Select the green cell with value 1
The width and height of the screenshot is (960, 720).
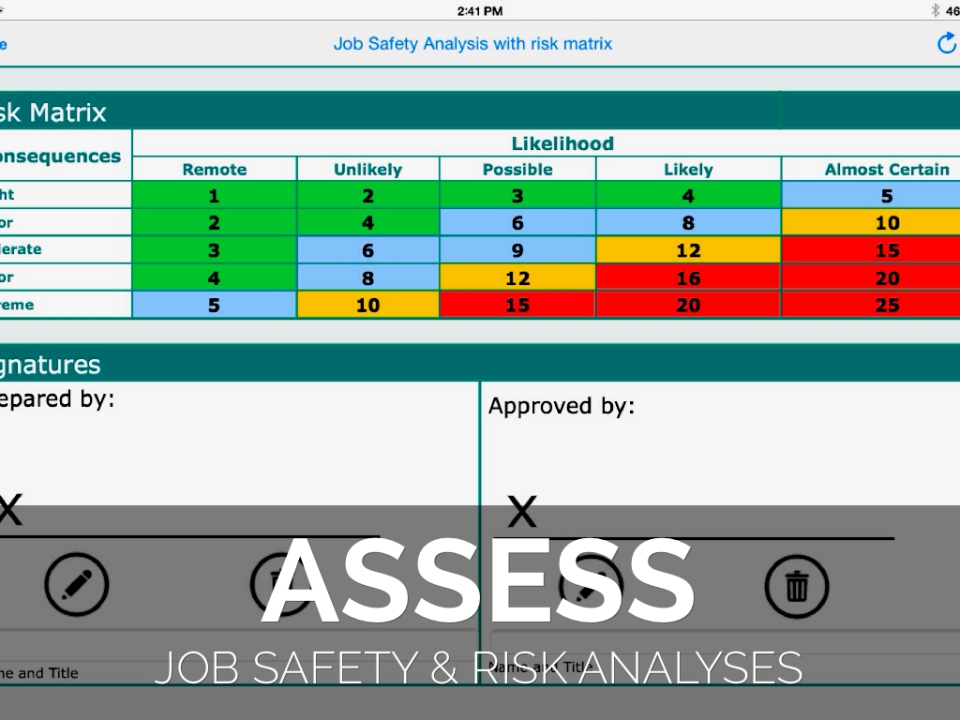213,195
